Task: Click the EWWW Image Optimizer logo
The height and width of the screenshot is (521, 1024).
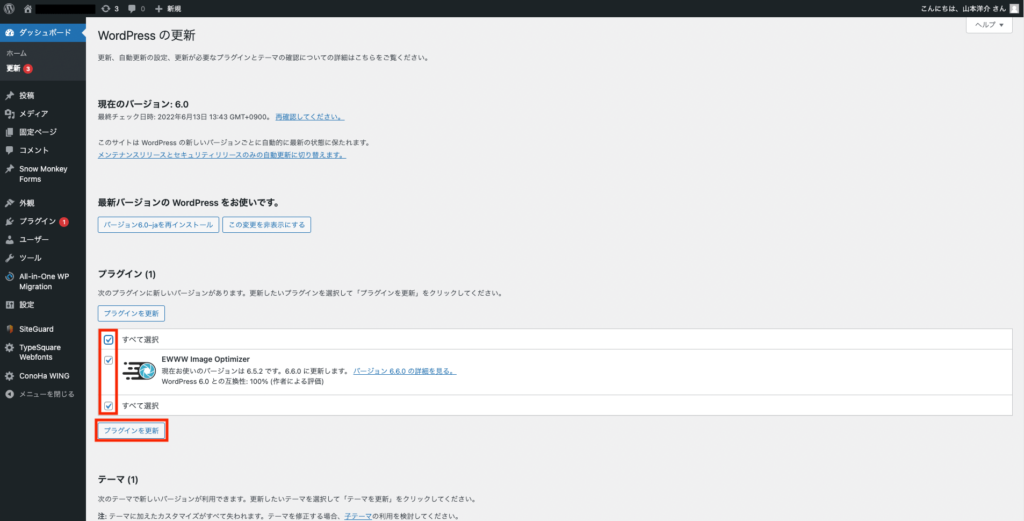Action: (x=139, y=370)
